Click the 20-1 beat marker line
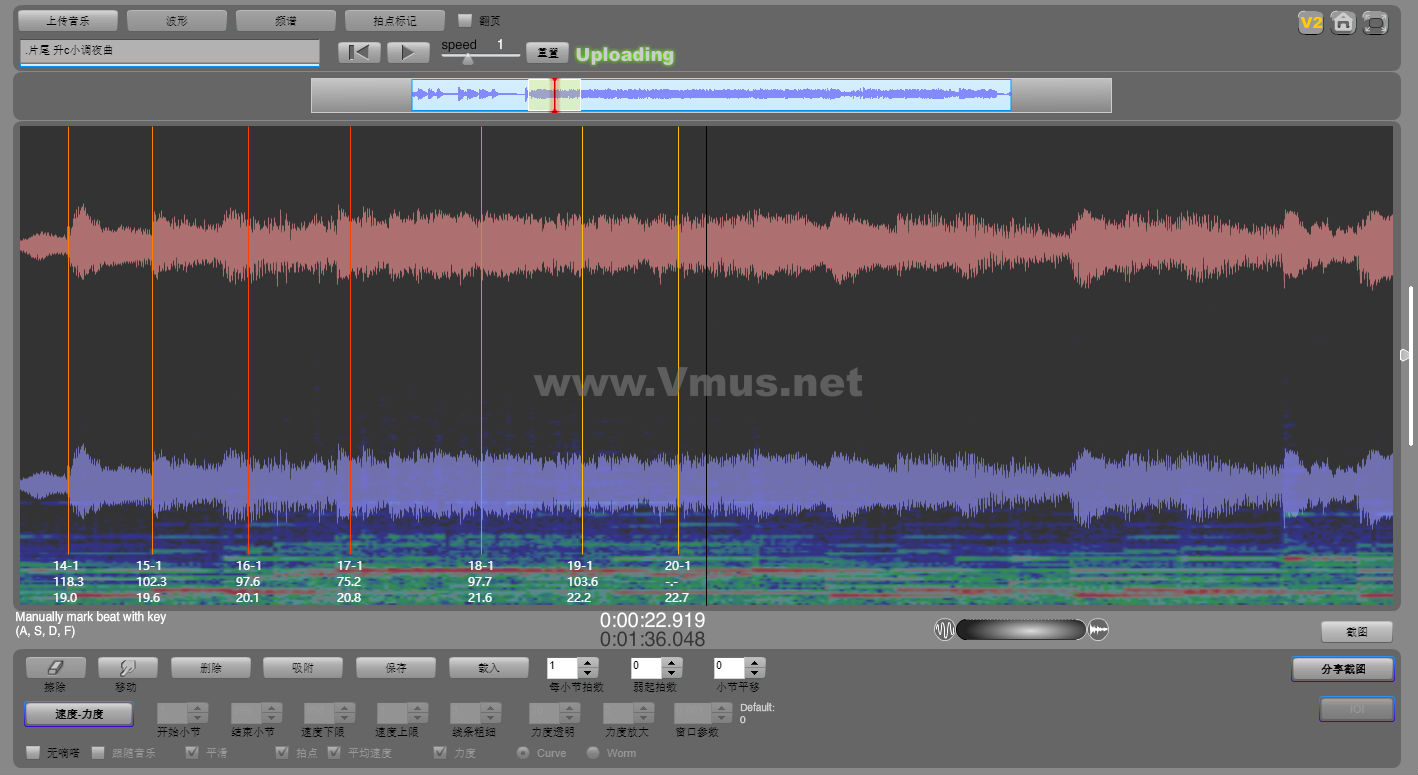The height and width of the screenshot is (775, 1418). tap(678, 340)
